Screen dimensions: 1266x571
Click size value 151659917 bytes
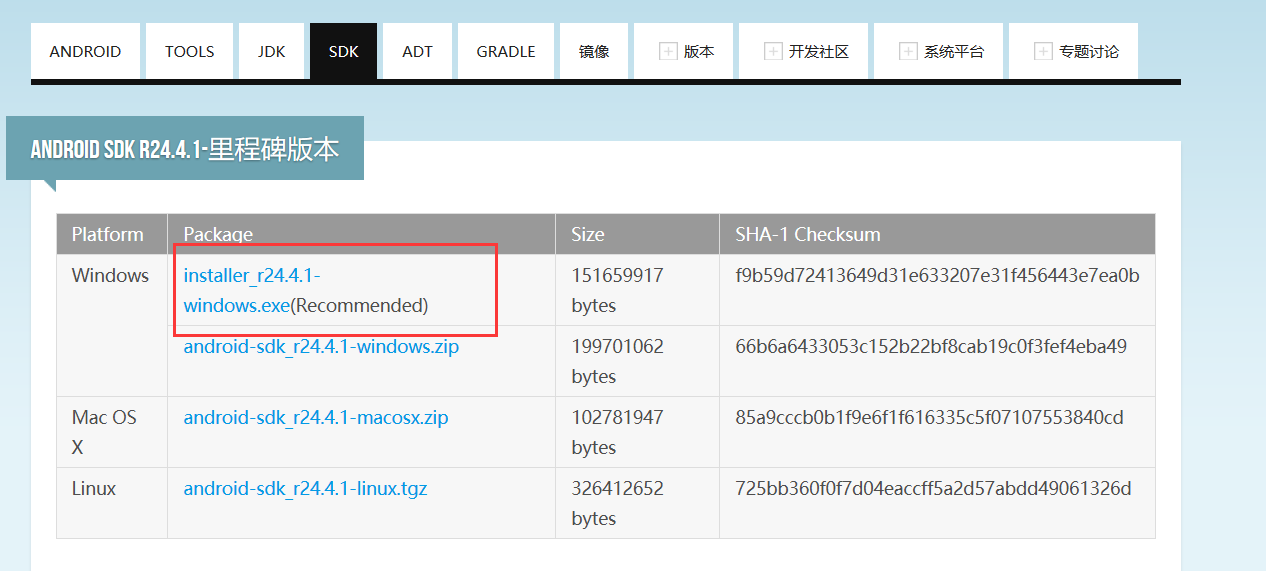pyautogui.click(x=617, y=290)
